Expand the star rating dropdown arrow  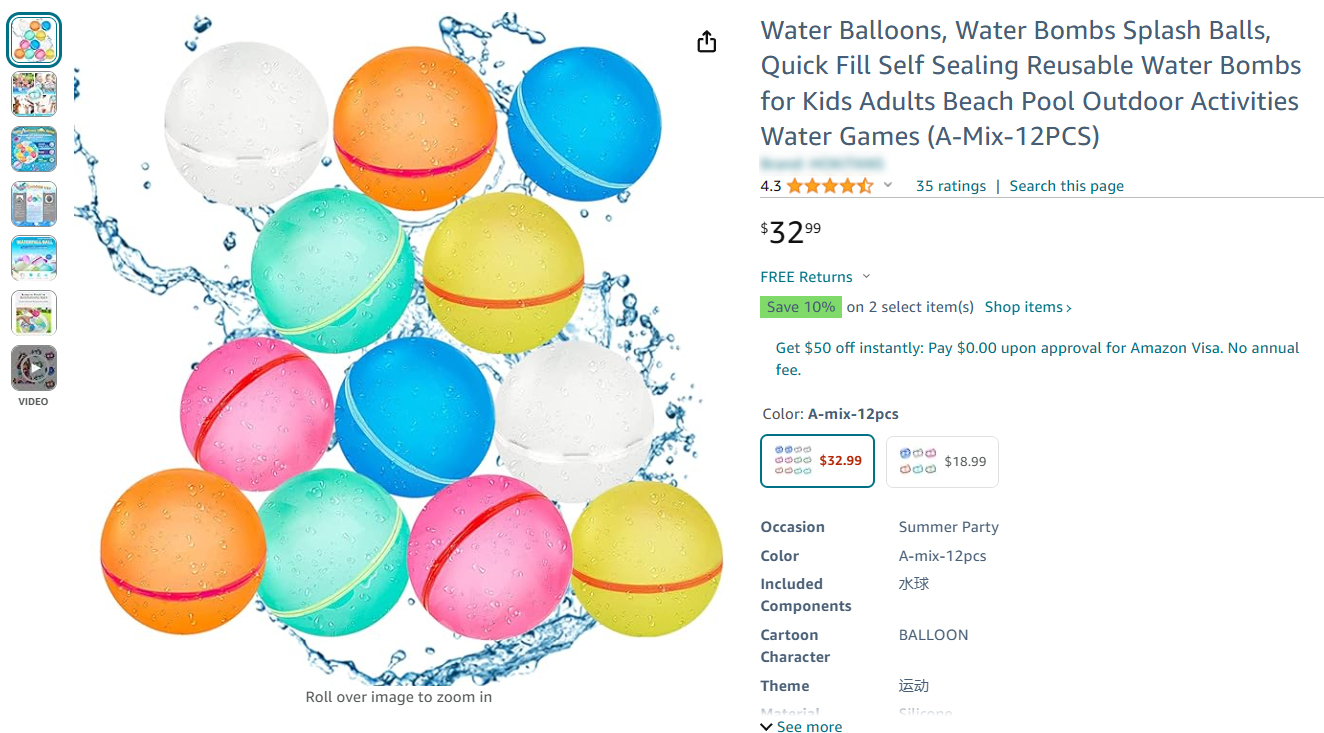click(887, 186)
